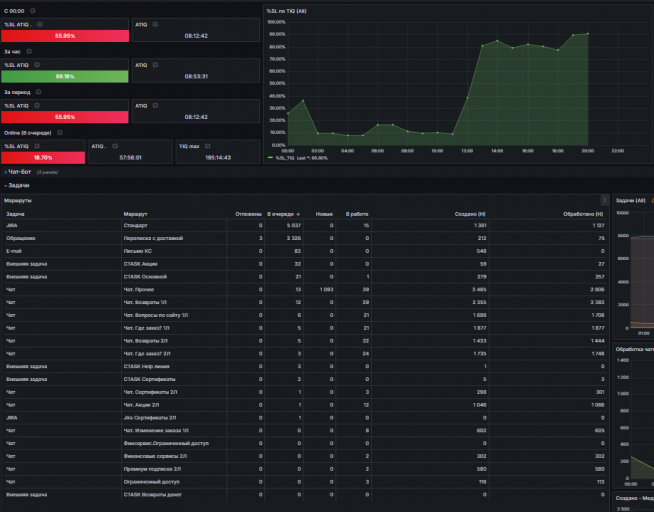
Task: Select the 'Стандарт' route cell
Action: coord(174,225)
